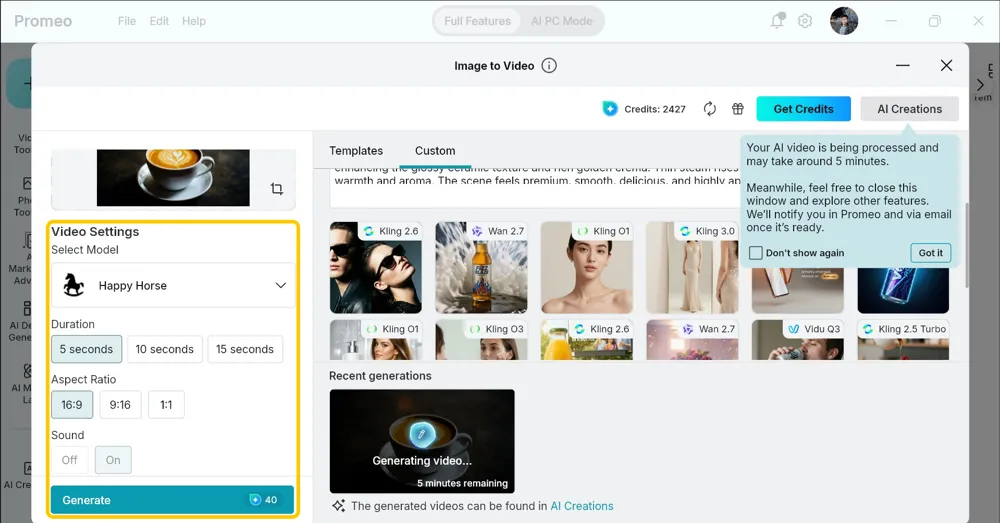Open the generating video thumbnail

point(422,441)
